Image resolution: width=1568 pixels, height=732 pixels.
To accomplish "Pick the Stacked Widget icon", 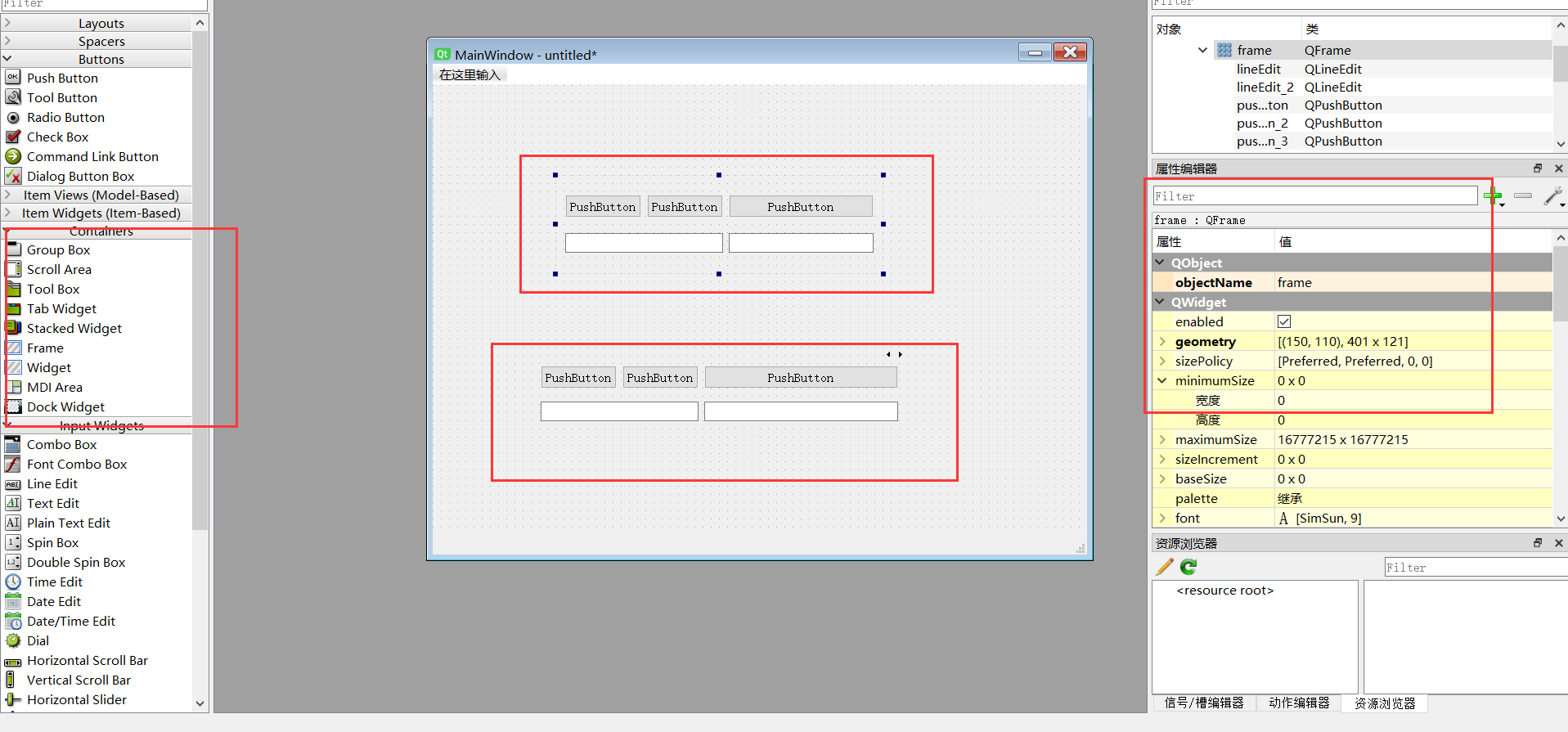I will [x=13, y=328].
